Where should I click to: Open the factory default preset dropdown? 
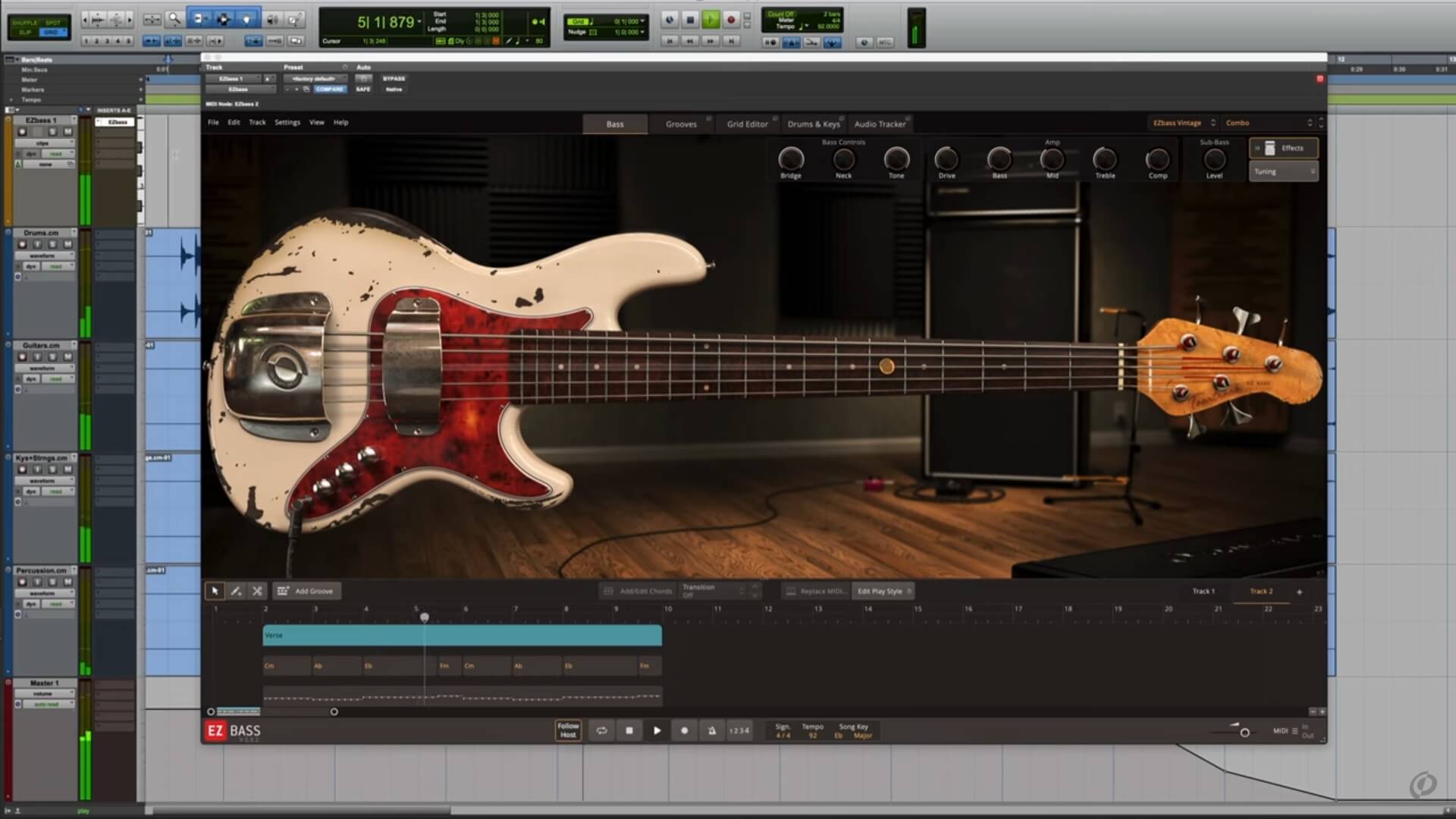(315, 79)
